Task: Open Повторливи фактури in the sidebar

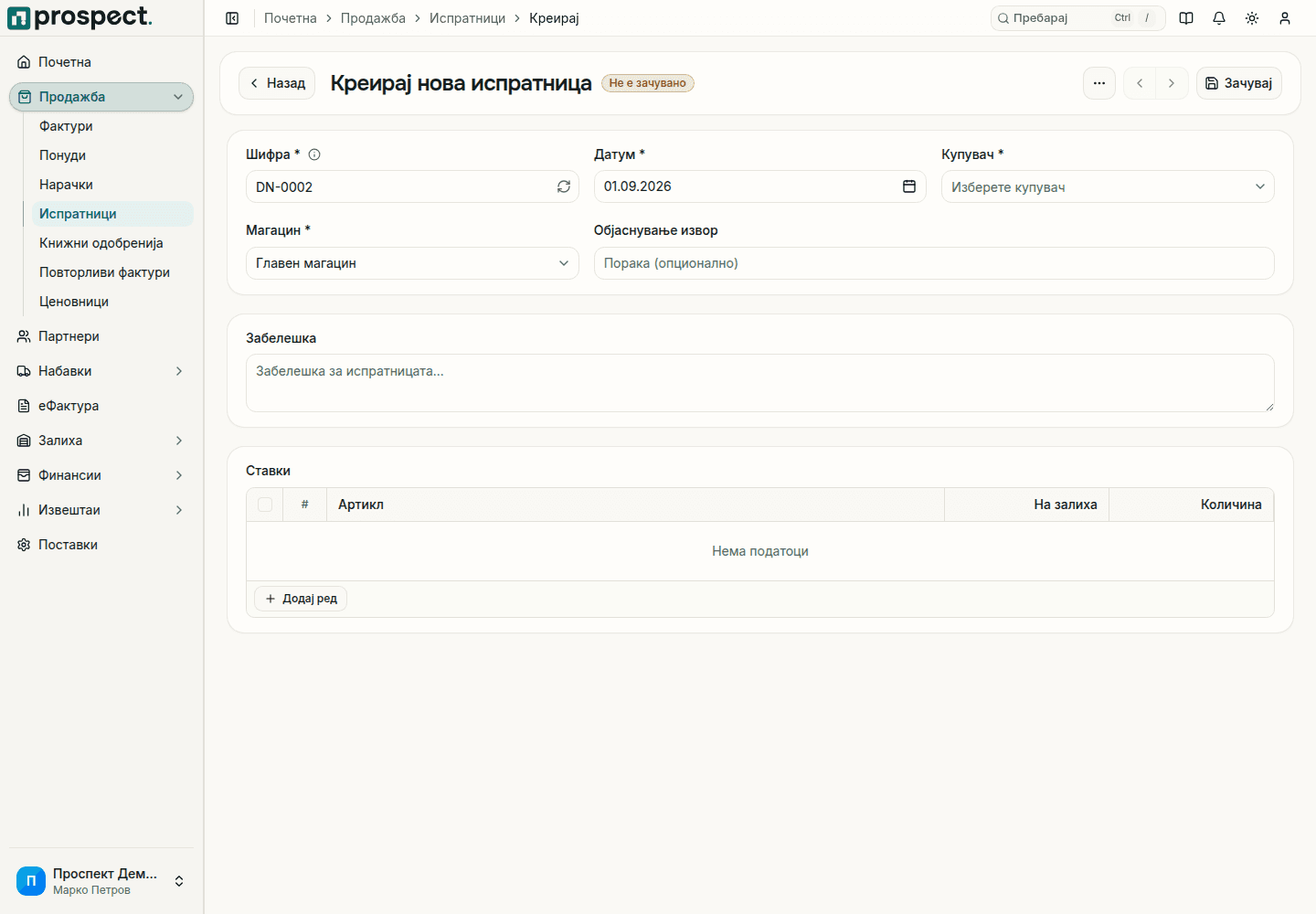Action: point(112,272)
